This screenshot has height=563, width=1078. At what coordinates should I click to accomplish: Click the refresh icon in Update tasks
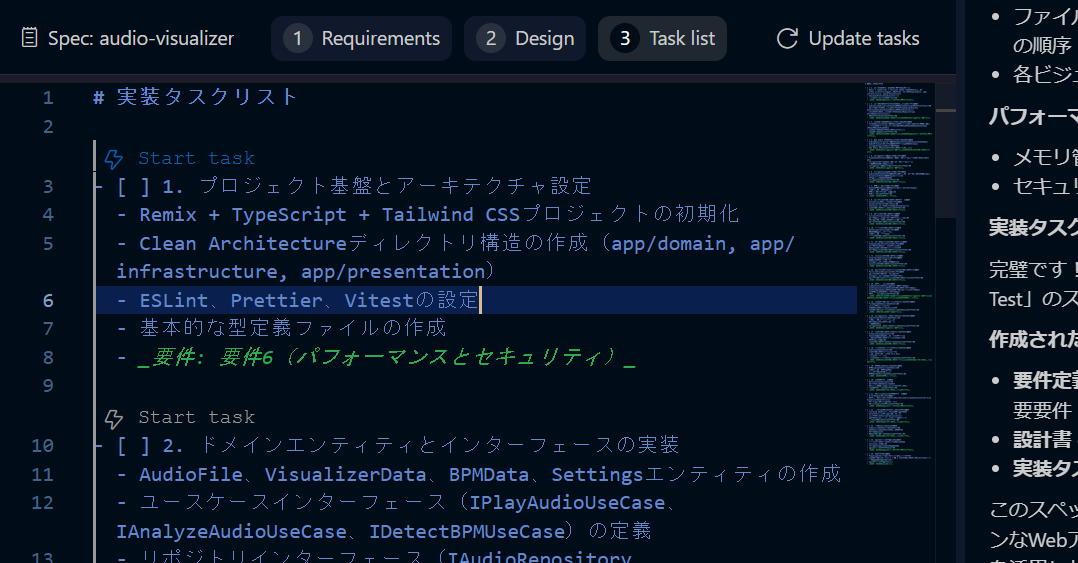tap(787, 38)
